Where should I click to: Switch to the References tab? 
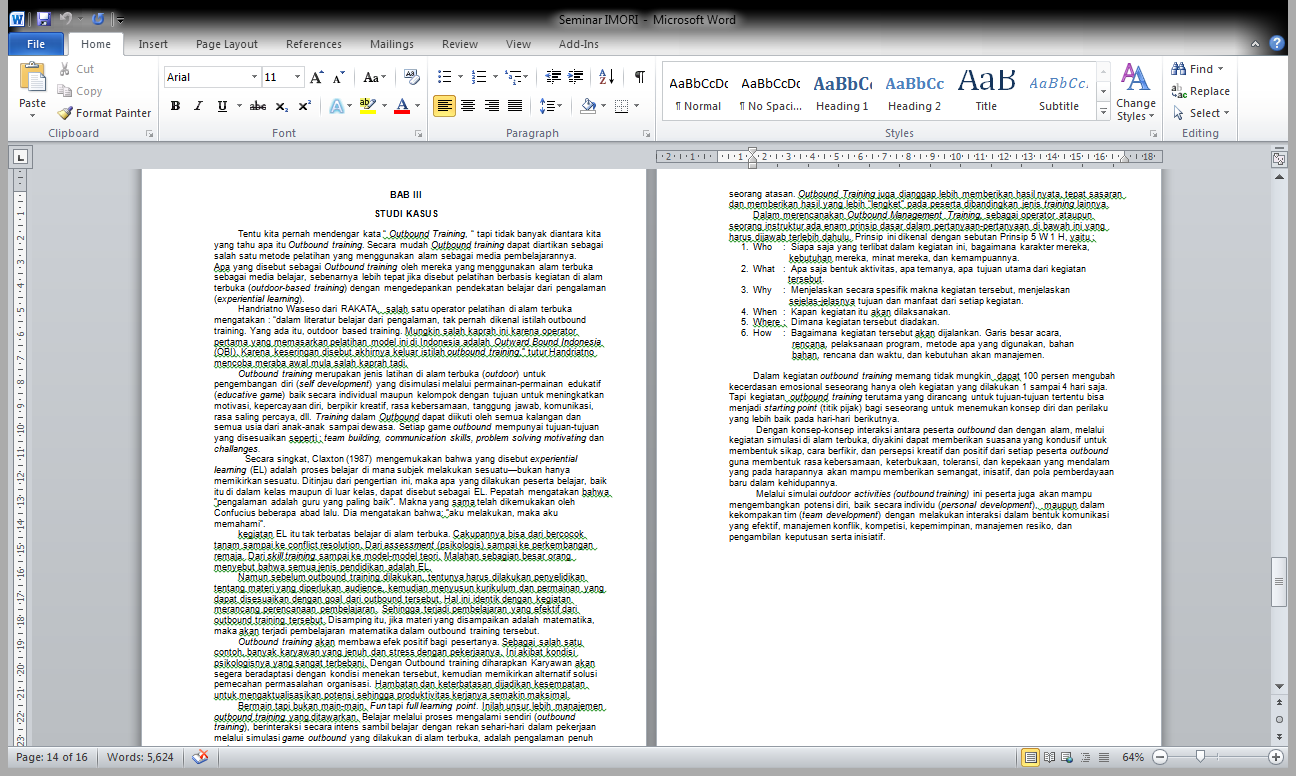click(314, 44)
